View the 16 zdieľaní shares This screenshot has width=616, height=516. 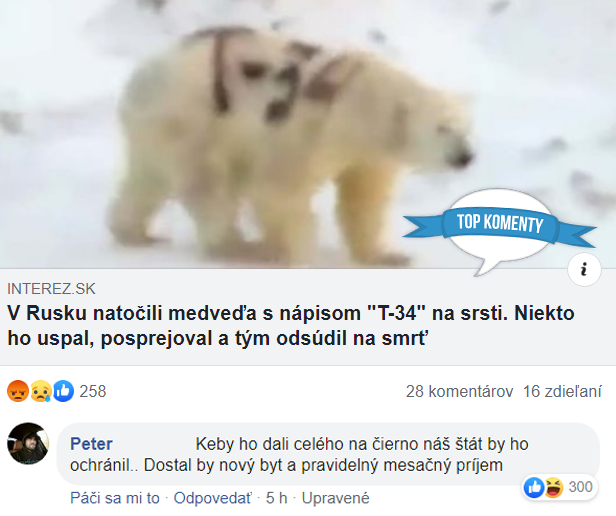coord(562,391)
